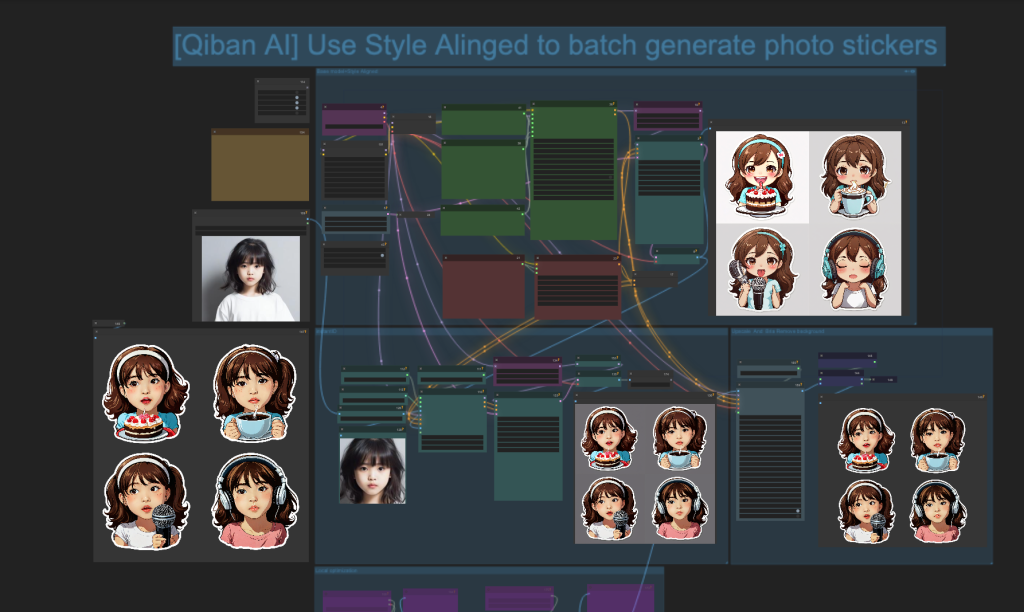The image size is (1024, 612).
Task: Click the large cake sticker in left output panel
Action: 146,393
